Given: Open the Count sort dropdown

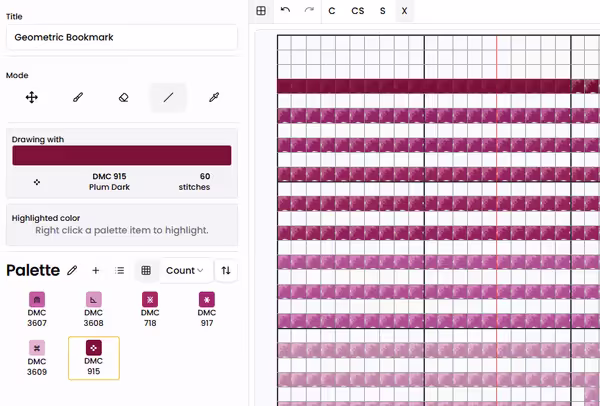Looking at the screenshot, I should pos(184,271).
